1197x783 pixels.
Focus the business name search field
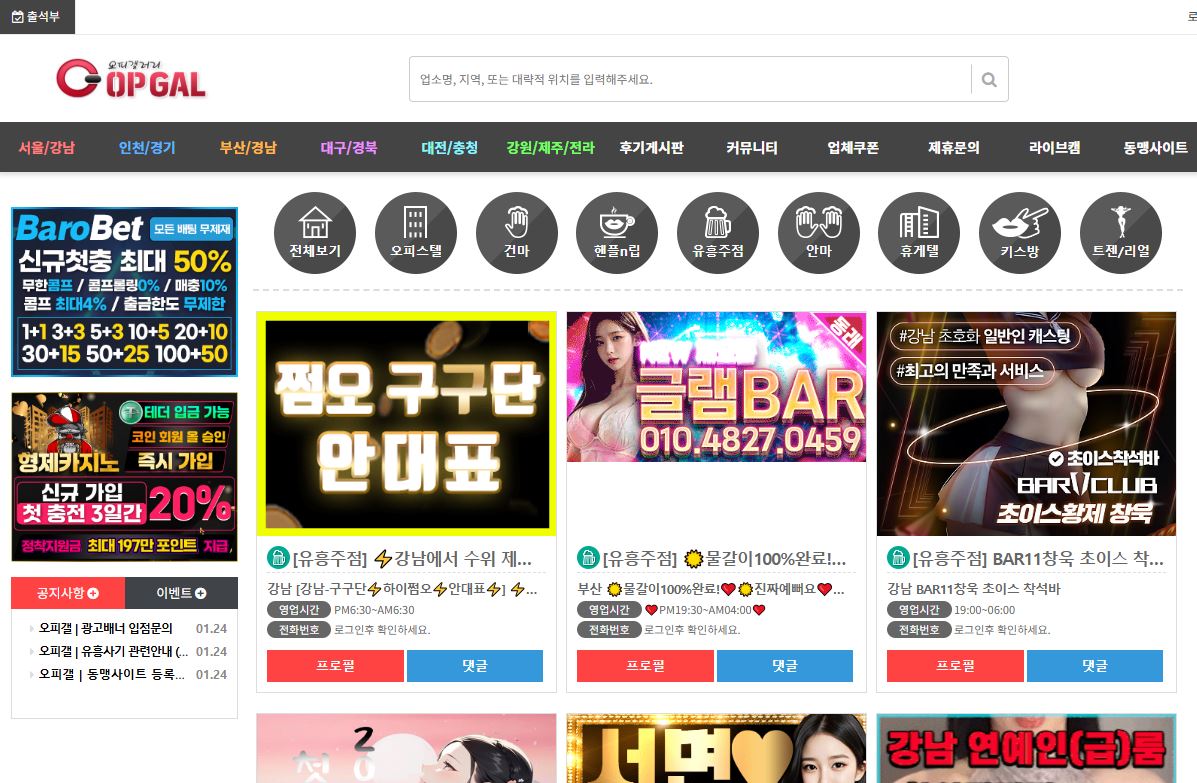tap(690, 79)
